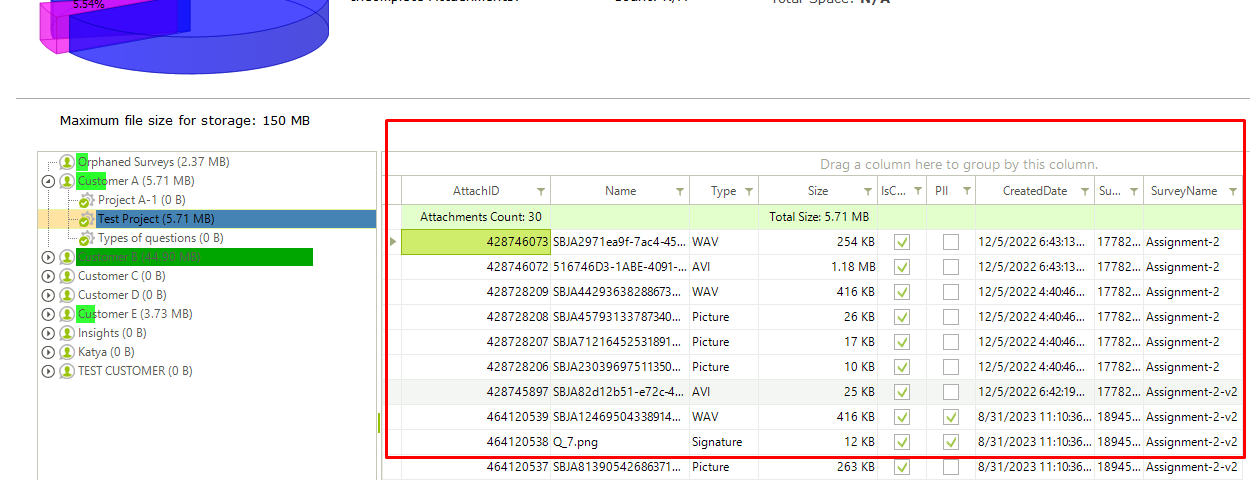
Task: Expand the node above Customer C
Action: point(48,257)
